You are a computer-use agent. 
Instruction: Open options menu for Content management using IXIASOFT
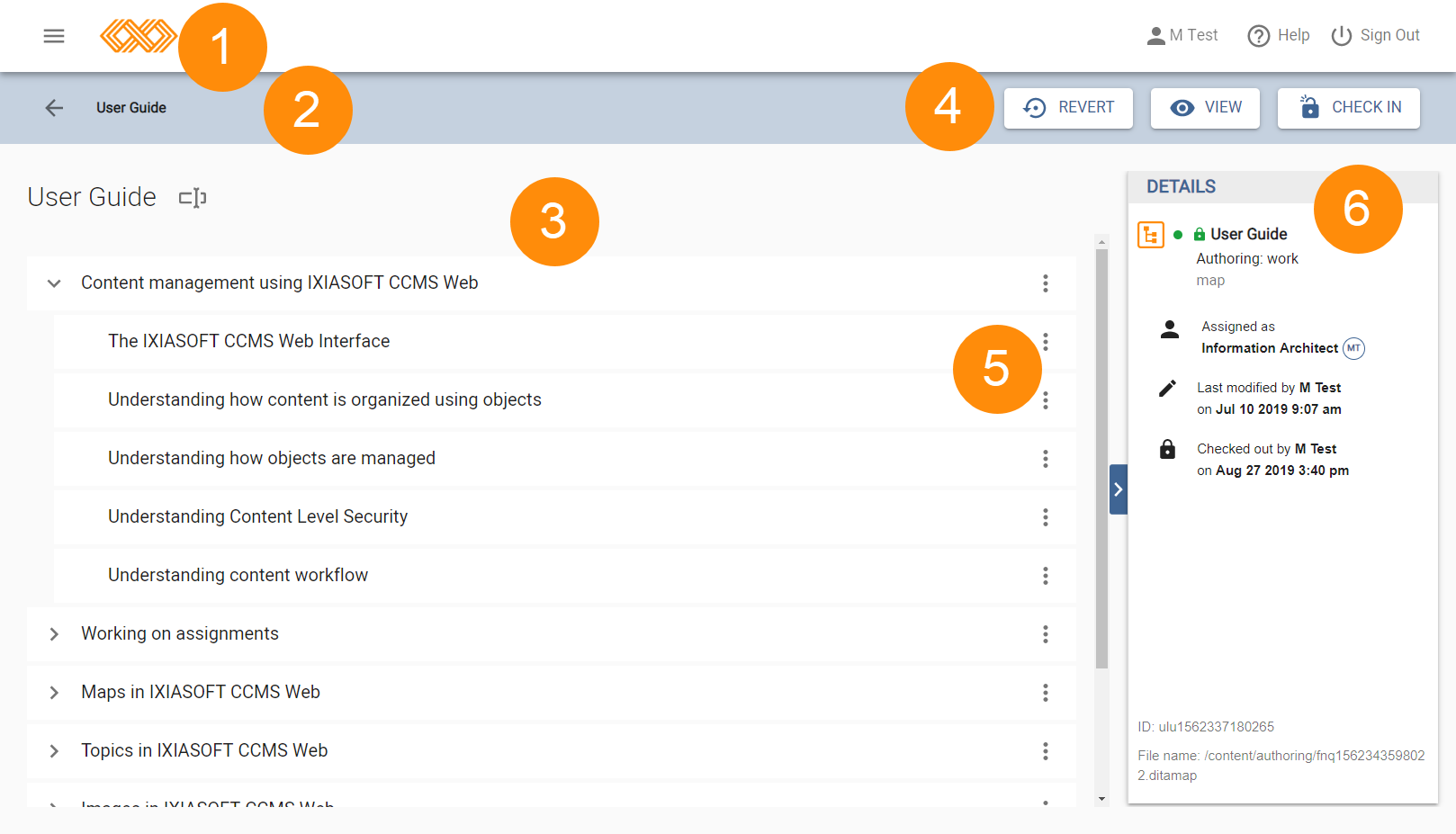pos(1045,283)
